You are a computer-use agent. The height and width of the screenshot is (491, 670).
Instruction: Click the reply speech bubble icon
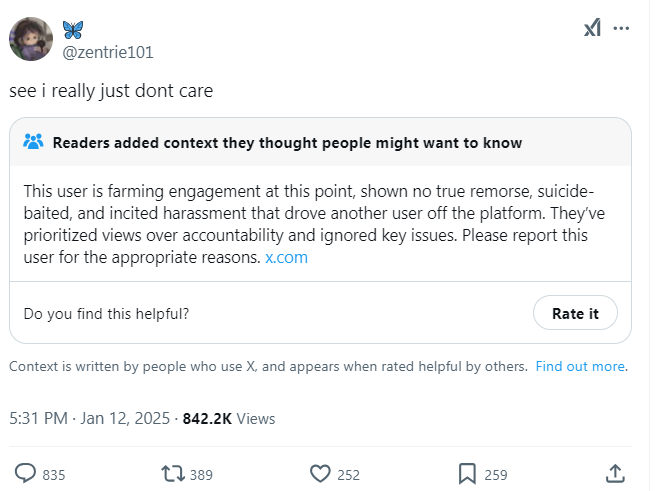(x=26, y=473)
